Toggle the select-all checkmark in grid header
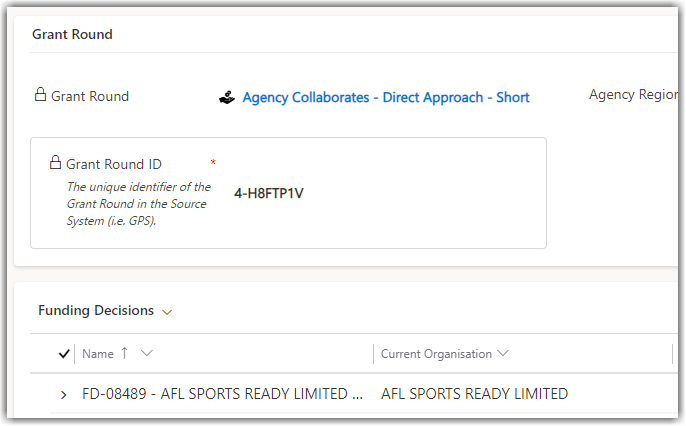The width and height of the screenshot is (686, 426). point(64,353)
